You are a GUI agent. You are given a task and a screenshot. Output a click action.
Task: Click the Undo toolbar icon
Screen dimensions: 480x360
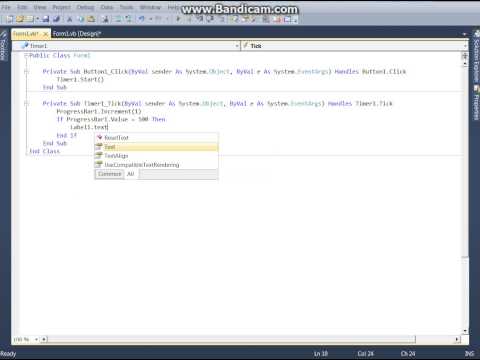coord(142,19)
